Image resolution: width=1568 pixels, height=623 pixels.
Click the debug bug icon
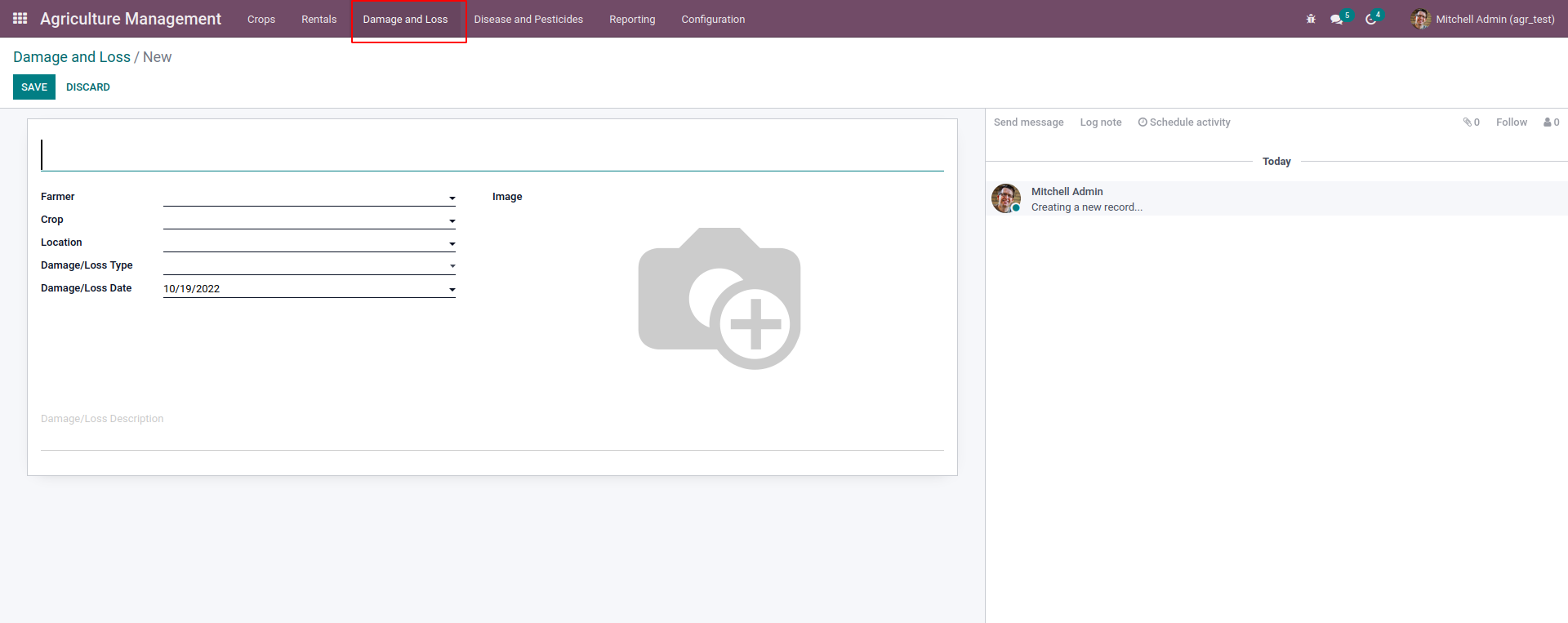coord(1311,19)
